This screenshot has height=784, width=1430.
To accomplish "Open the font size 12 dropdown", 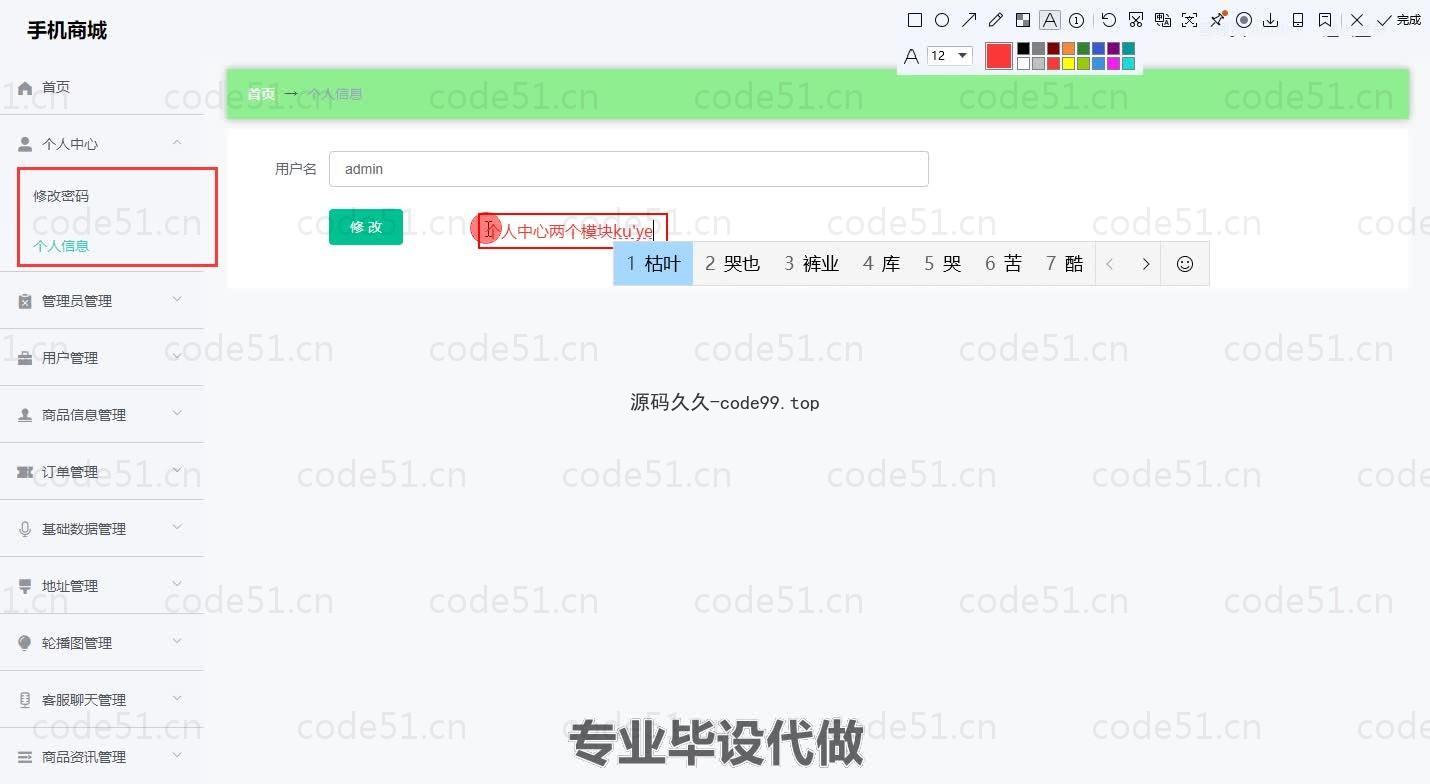I will tap(949, 56).
